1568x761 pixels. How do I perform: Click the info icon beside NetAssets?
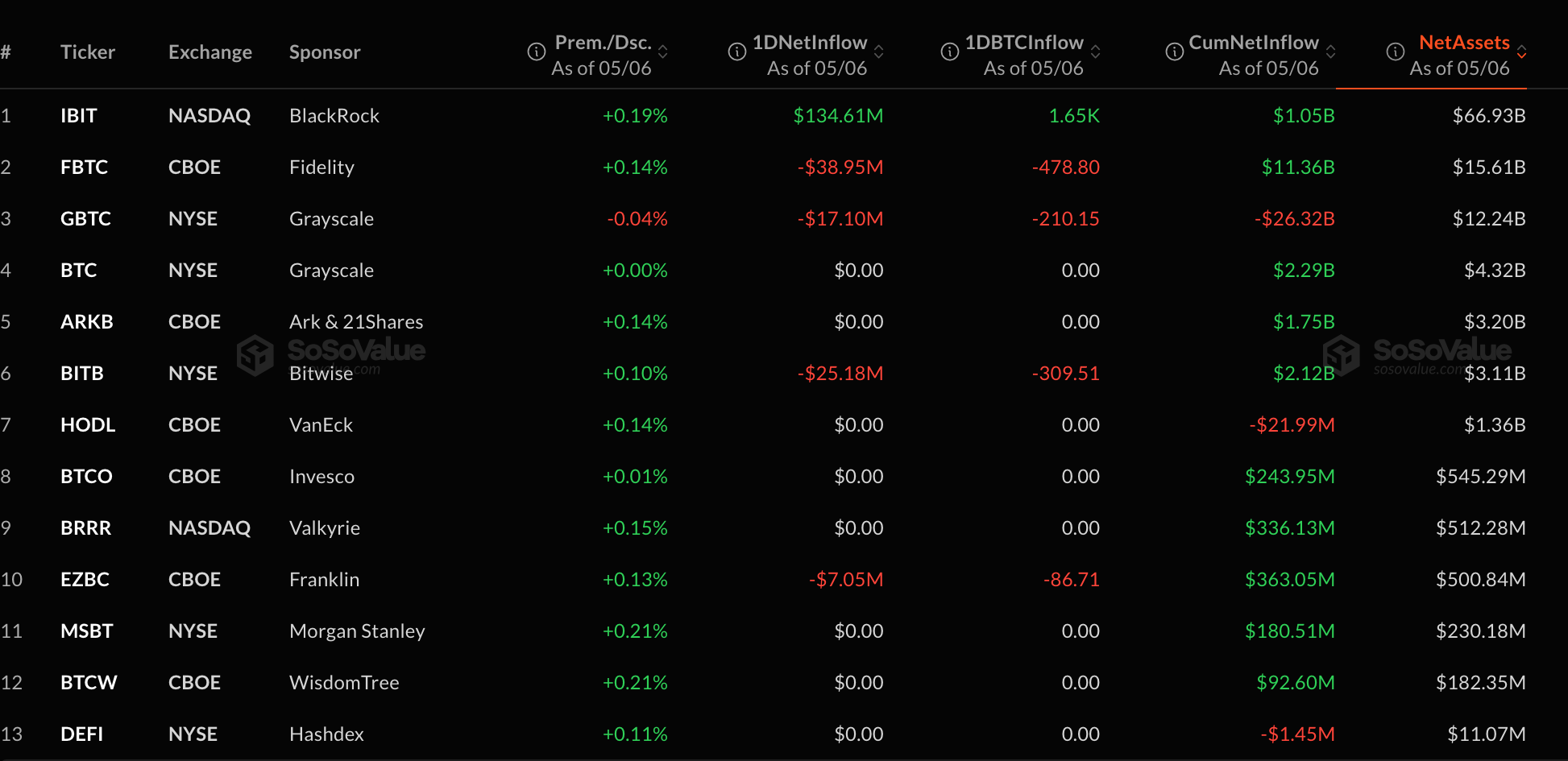1396,52
